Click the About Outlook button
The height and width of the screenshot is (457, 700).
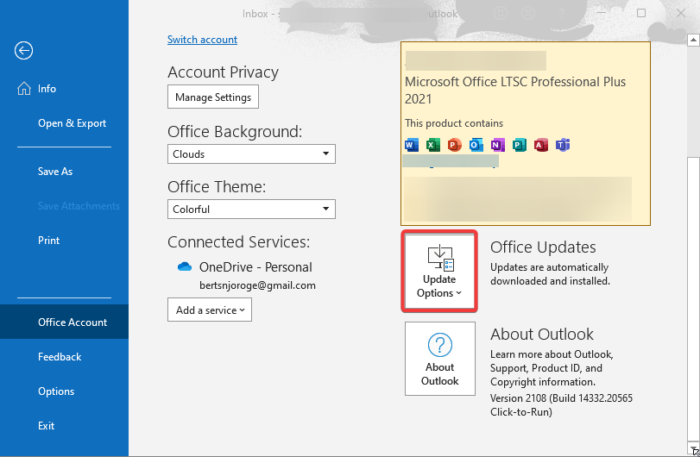pyautogui.click(x=440, y=359)
